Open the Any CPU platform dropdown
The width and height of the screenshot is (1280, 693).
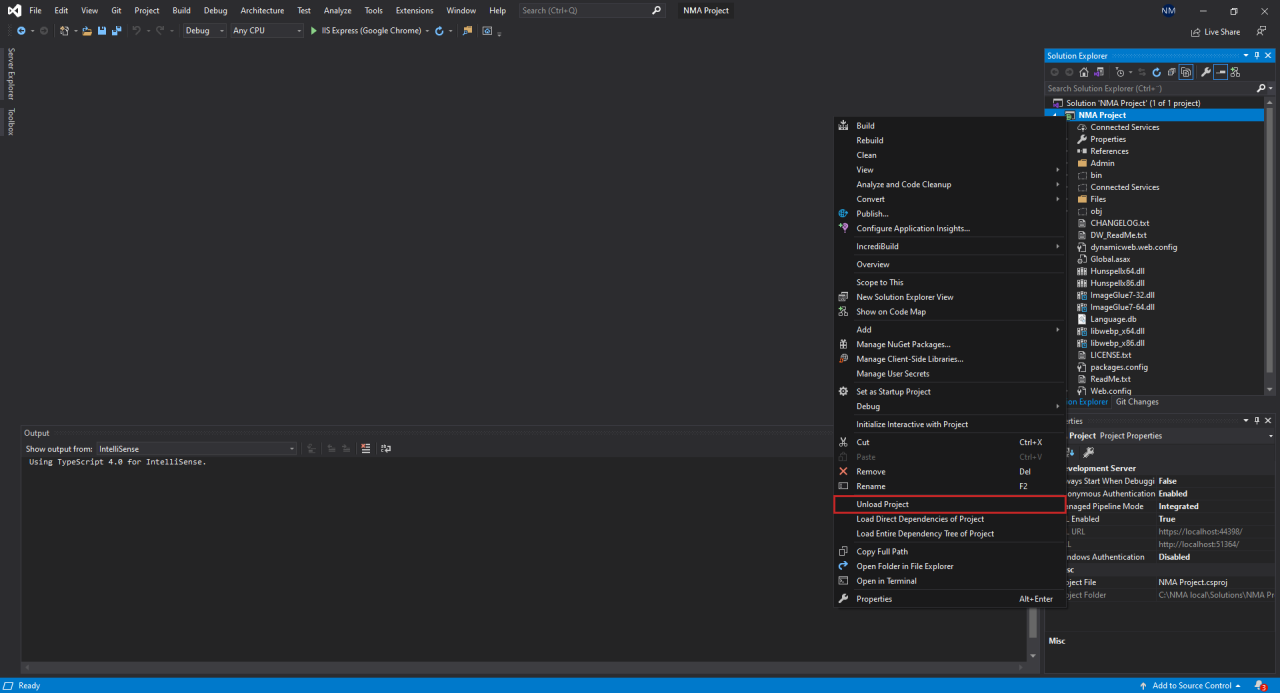[x=266, y=31]
